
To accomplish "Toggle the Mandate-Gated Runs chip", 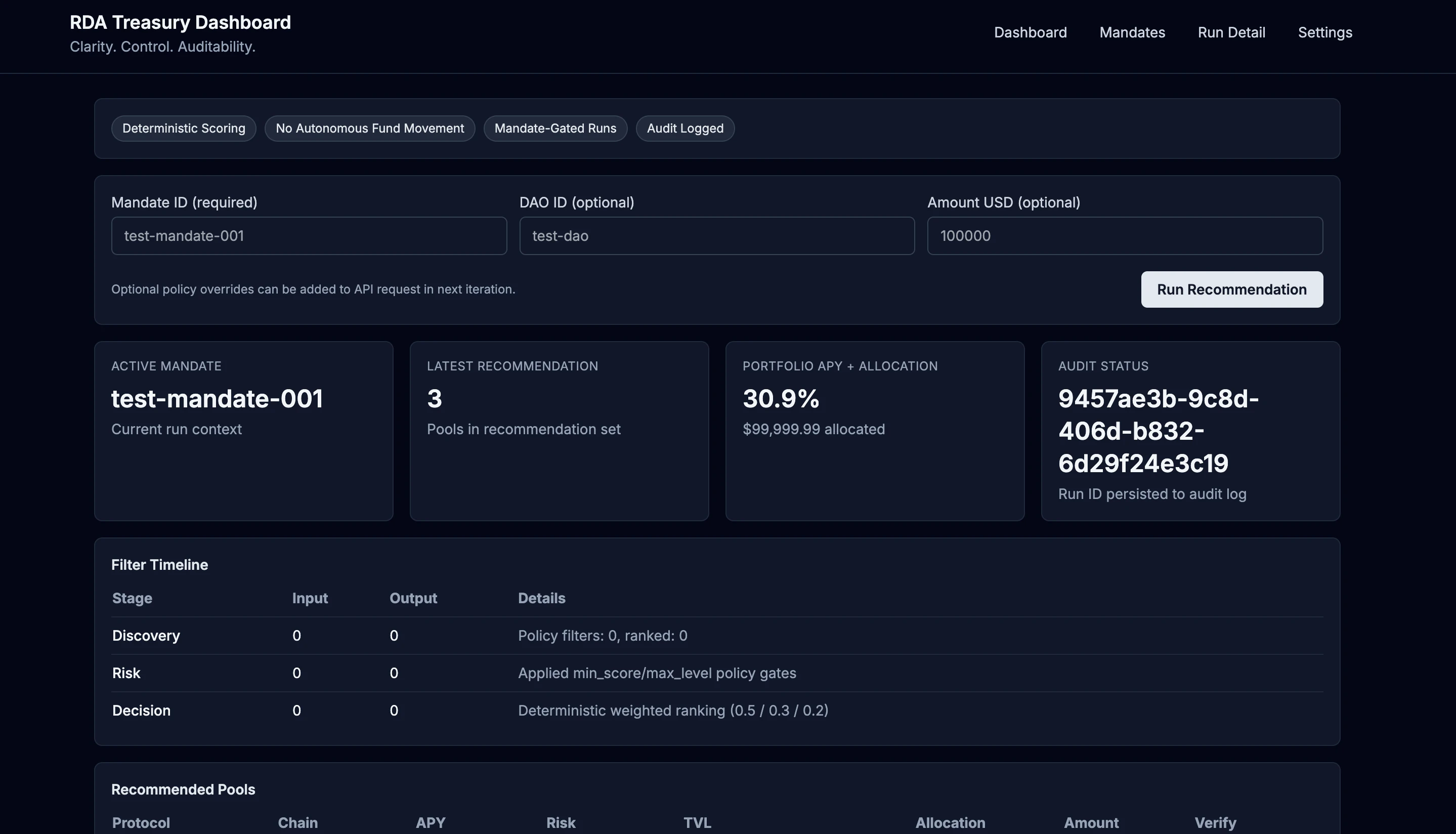I will pyautogui.click(x=555, y=129).
